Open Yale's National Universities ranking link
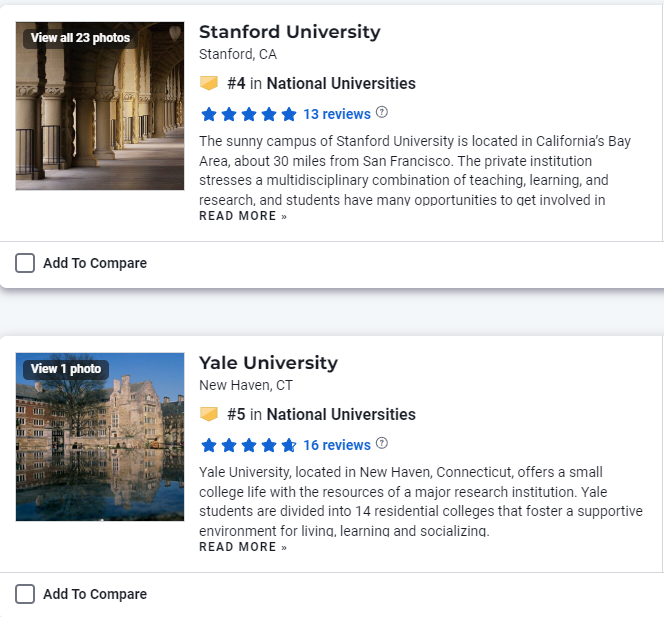664x617 pixels. [x=341, y=415]
